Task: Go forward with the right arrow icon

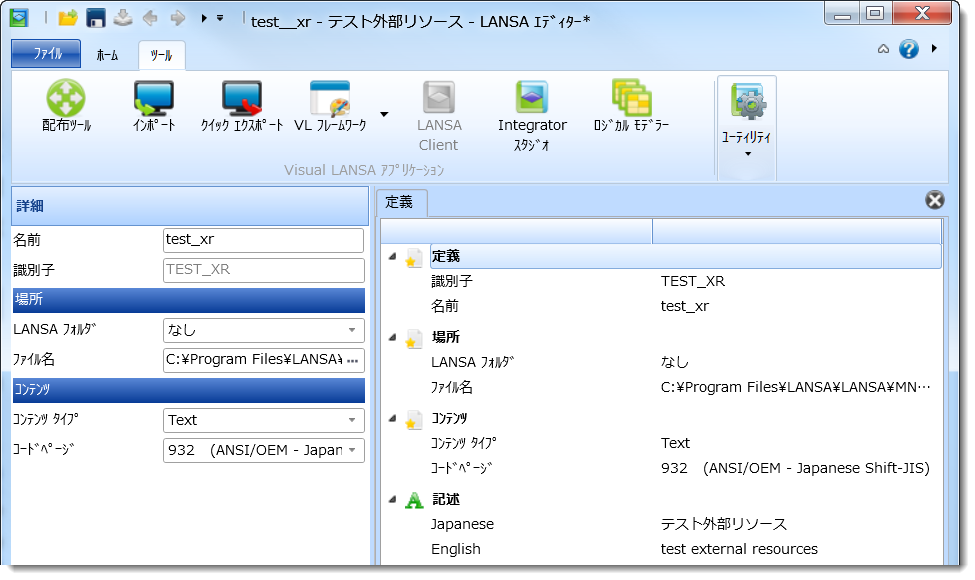Action: coord(178,19)
